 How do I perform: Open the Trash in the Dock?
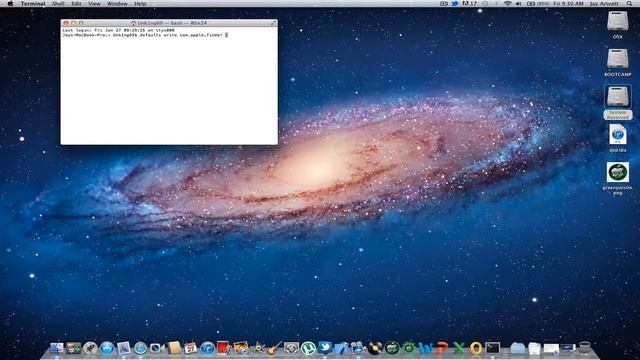coord(584,348)
